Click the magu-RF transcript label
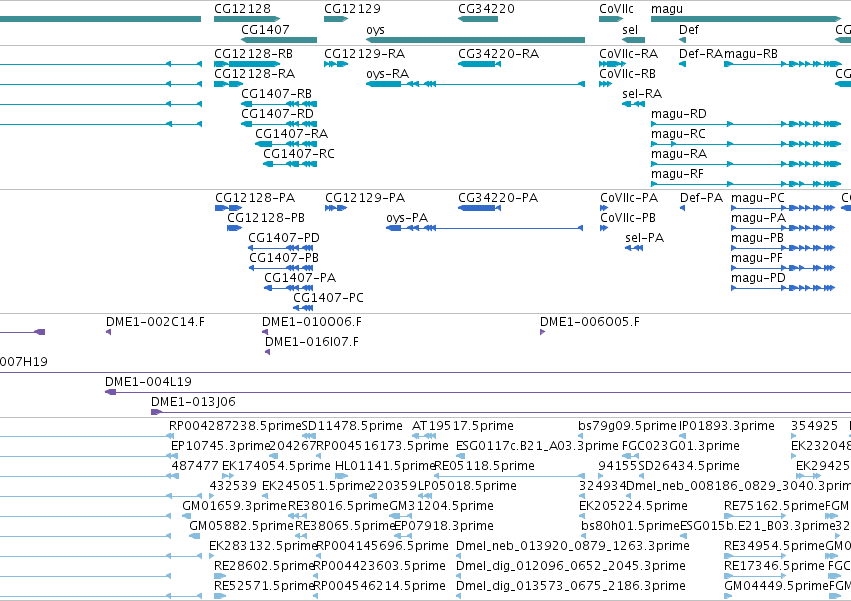Image resolution: width=851 pixels, height=601 pixels. click(x=677, y=174)
